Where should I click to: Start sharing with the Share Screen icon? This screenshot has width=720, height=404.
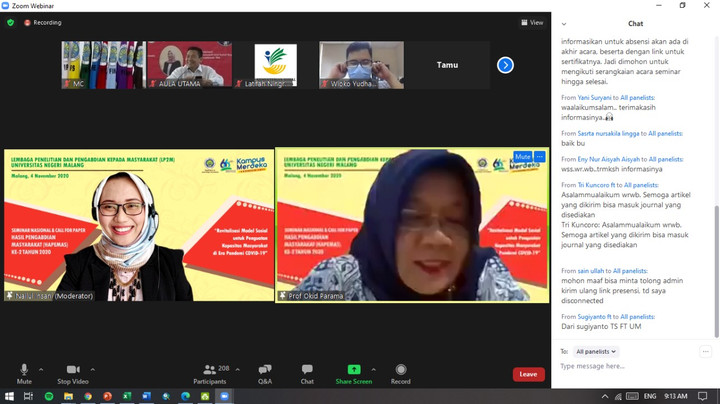pos(353,372)
